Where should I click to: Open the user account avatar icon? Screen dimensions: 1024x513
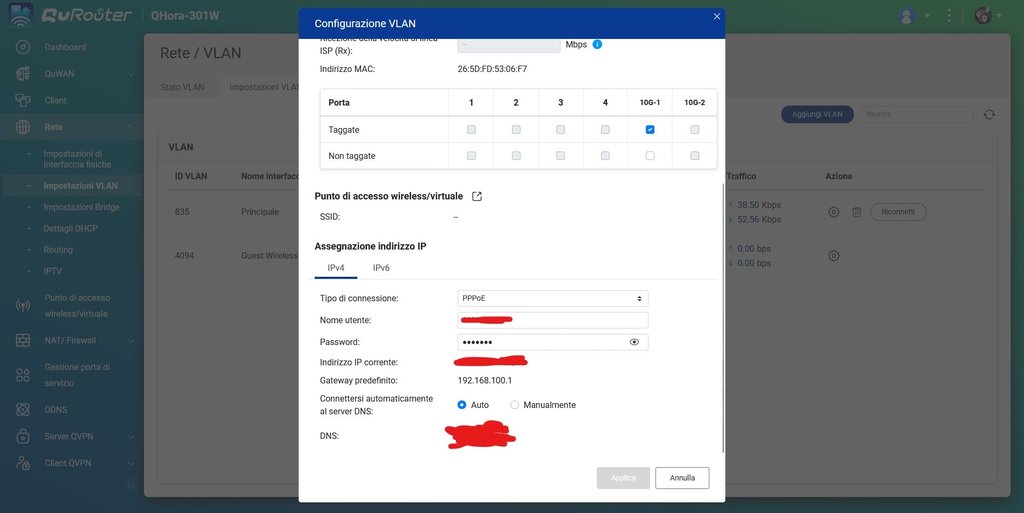906,16
